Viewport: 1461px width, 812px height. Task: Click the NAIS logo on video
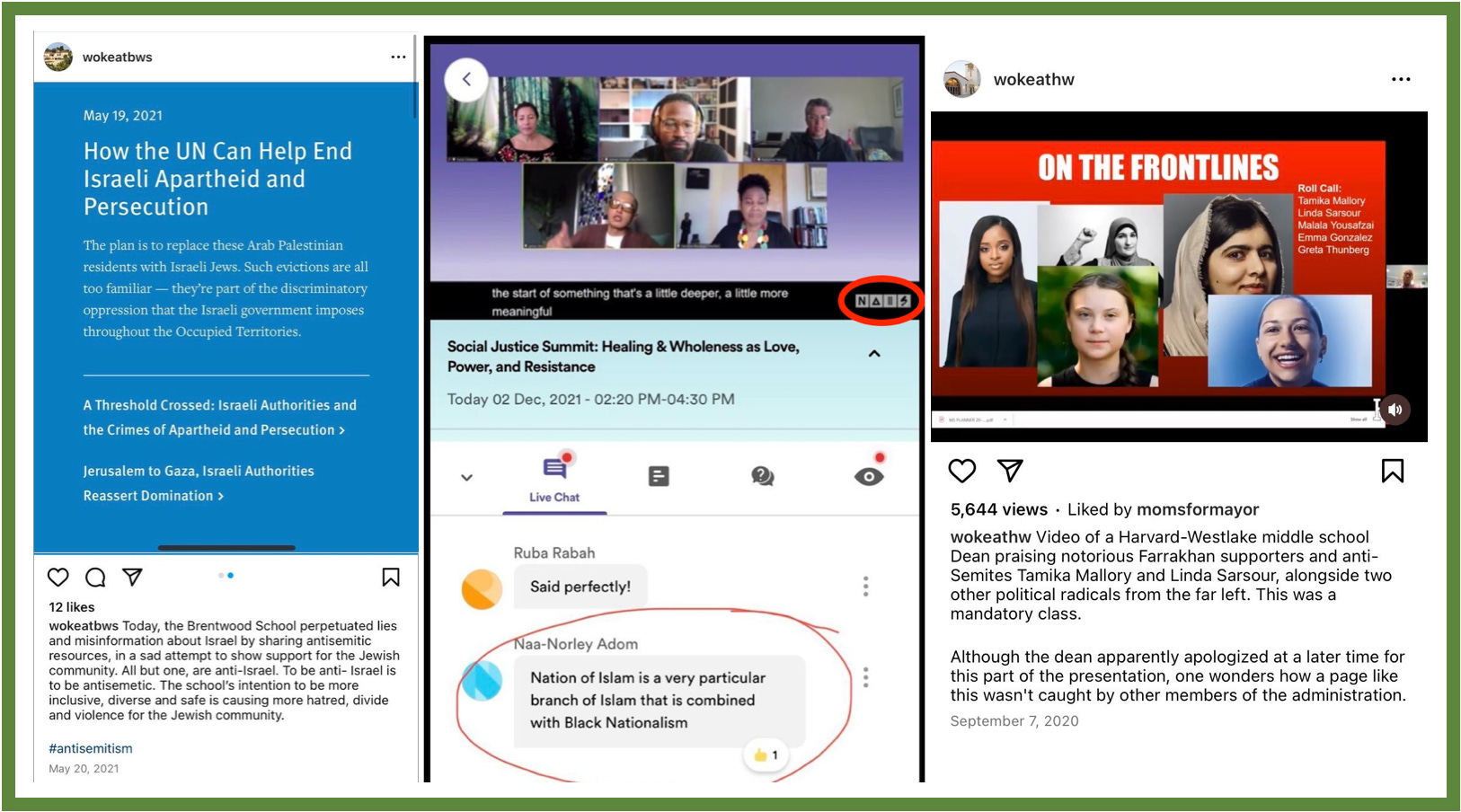pos(881,301)
